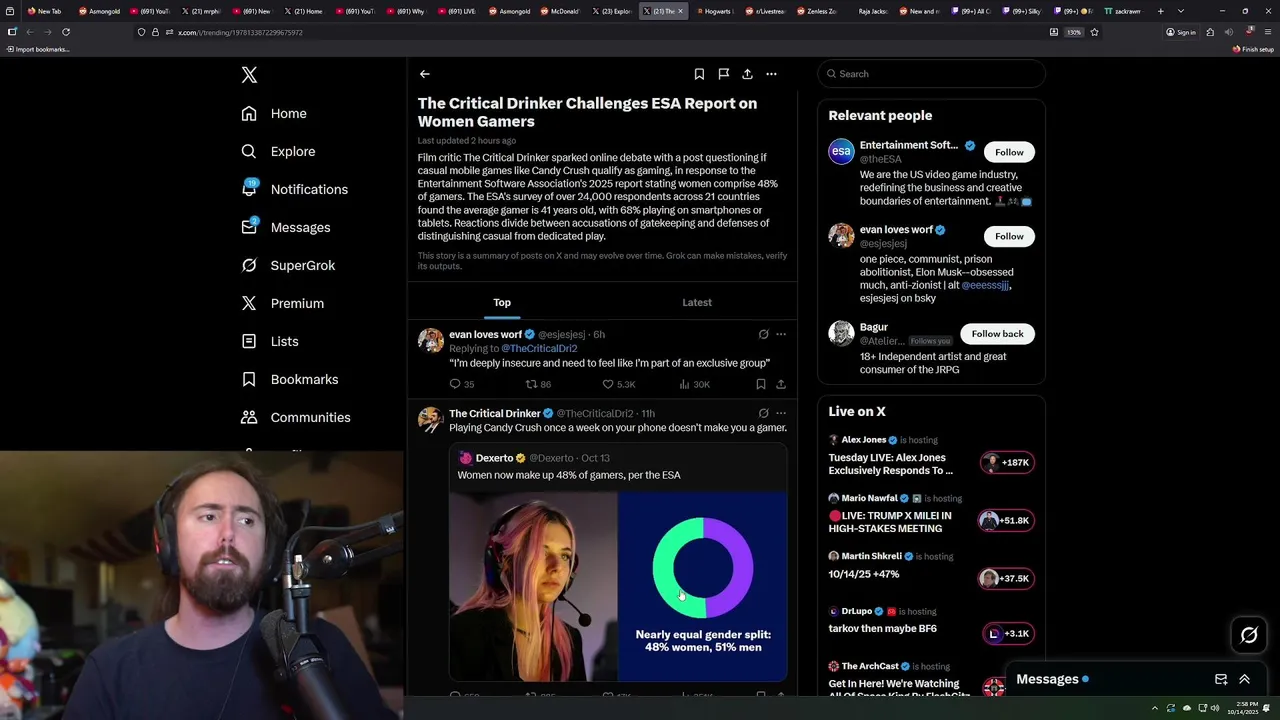Open @TheCriticalDri2 reply mention link
Image resolution: width=1280 pixels, height=720 pixels.
click(539, 349)
